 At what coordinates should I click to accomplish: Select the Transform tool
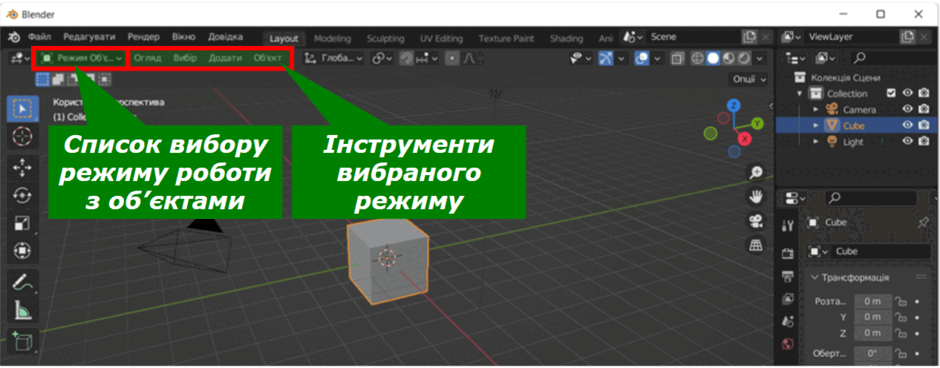point(23,251)
